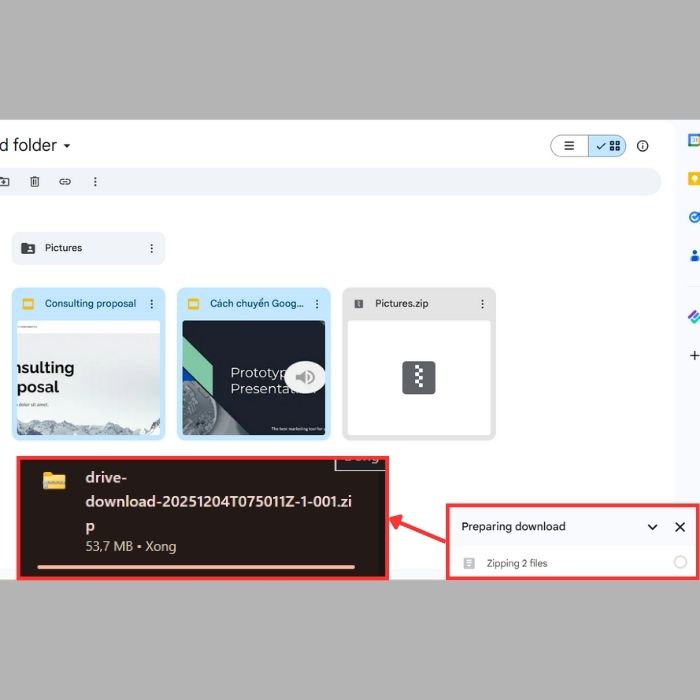The image size is (700, 700).
Task: Click the 53,7 MB • Xong status text
Action: 131,546
